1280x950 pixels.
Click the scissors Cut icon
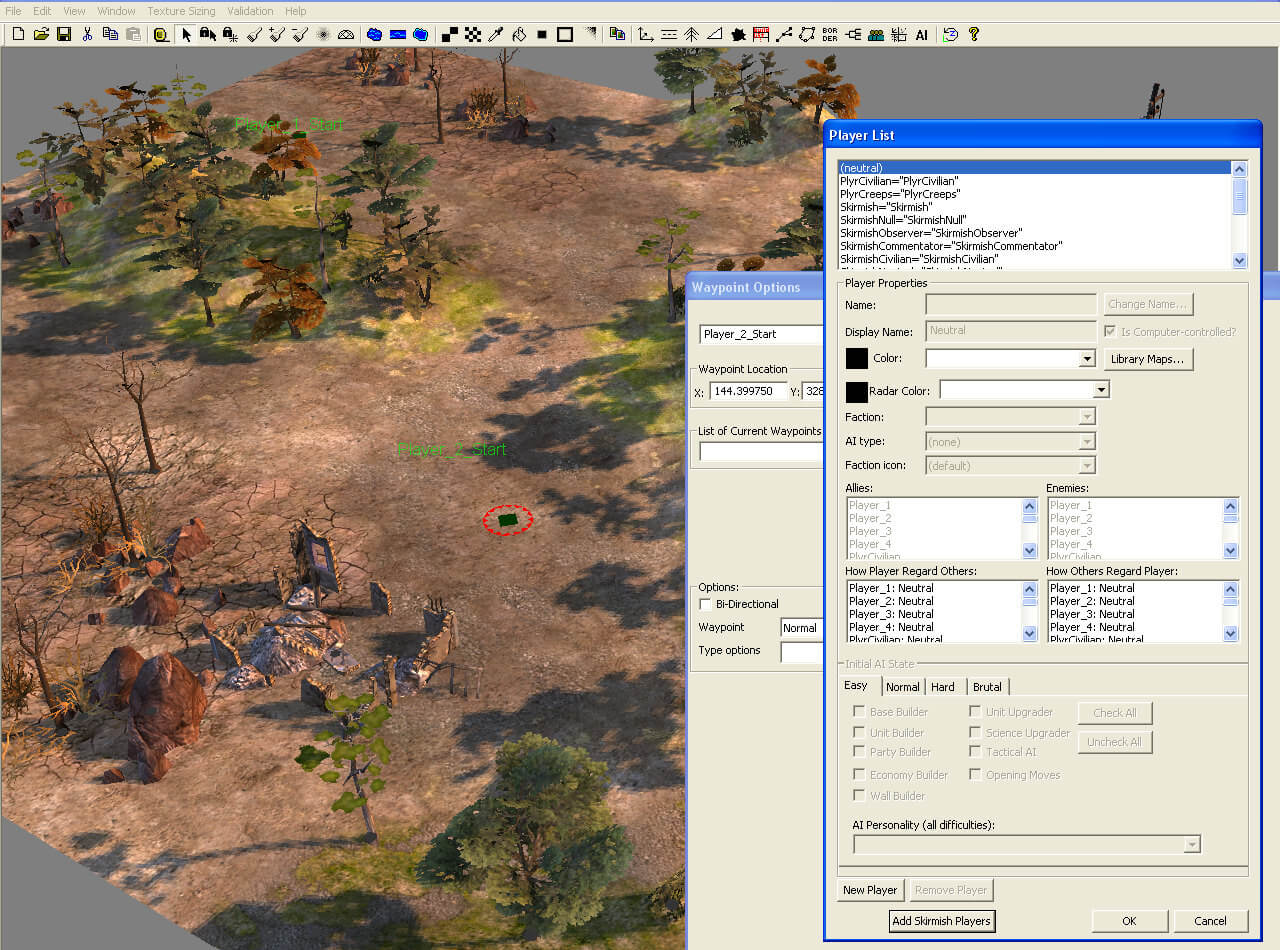tap(87, 34)
